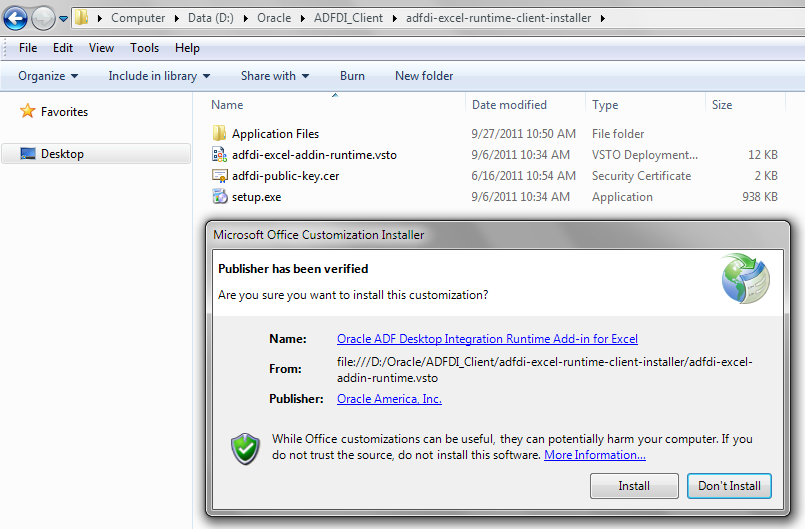Expand the arrow after Computer breadcrumb
The image size is (805, 529).
tap(177, 18)
